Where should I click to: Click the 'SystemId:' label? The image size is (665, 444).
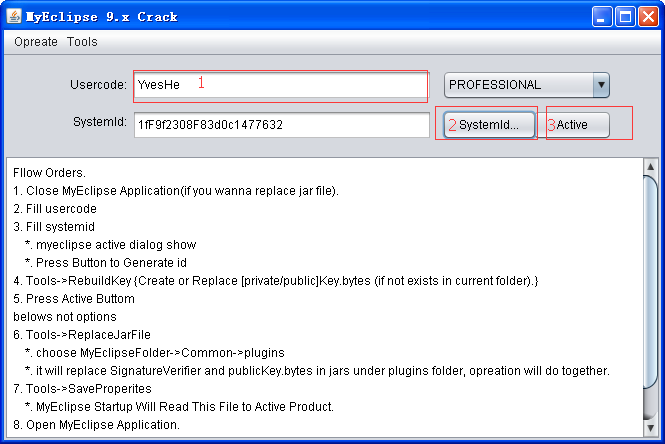(100, 122)
